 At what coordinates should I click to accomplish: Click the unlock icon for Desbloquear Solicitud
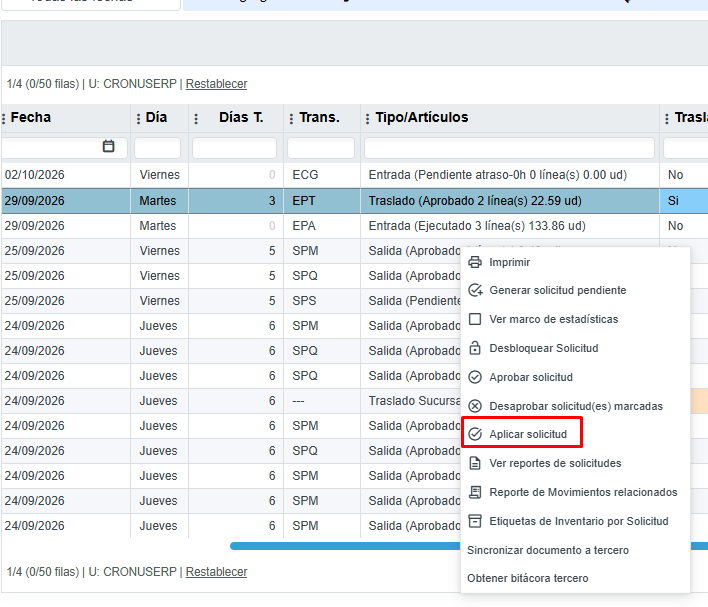click(x=475, y=348)
